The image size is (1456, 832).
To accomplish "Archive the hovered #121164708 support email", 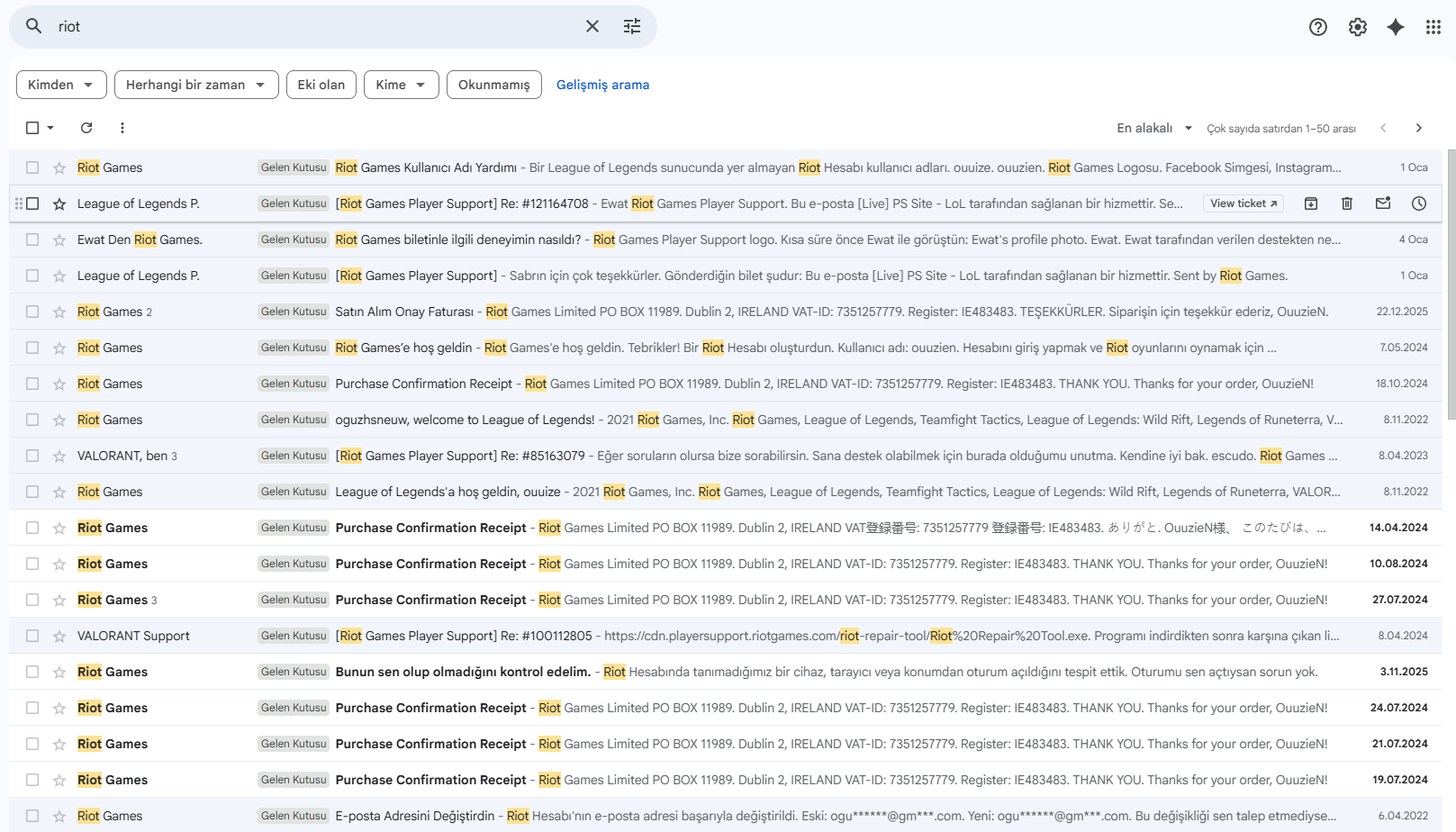I will [x=1311, y=203].
